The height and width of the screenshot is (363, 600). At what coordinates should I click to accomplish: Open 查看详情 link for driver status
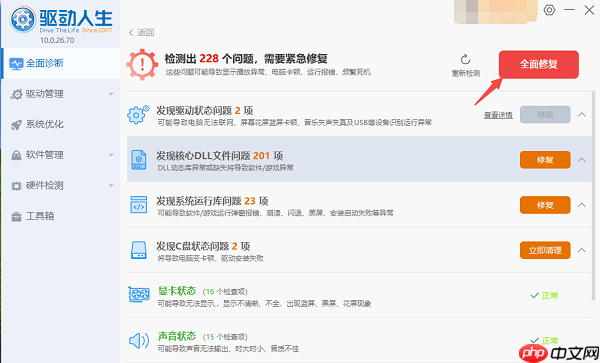pyautogui.click(x=498, y=115)
